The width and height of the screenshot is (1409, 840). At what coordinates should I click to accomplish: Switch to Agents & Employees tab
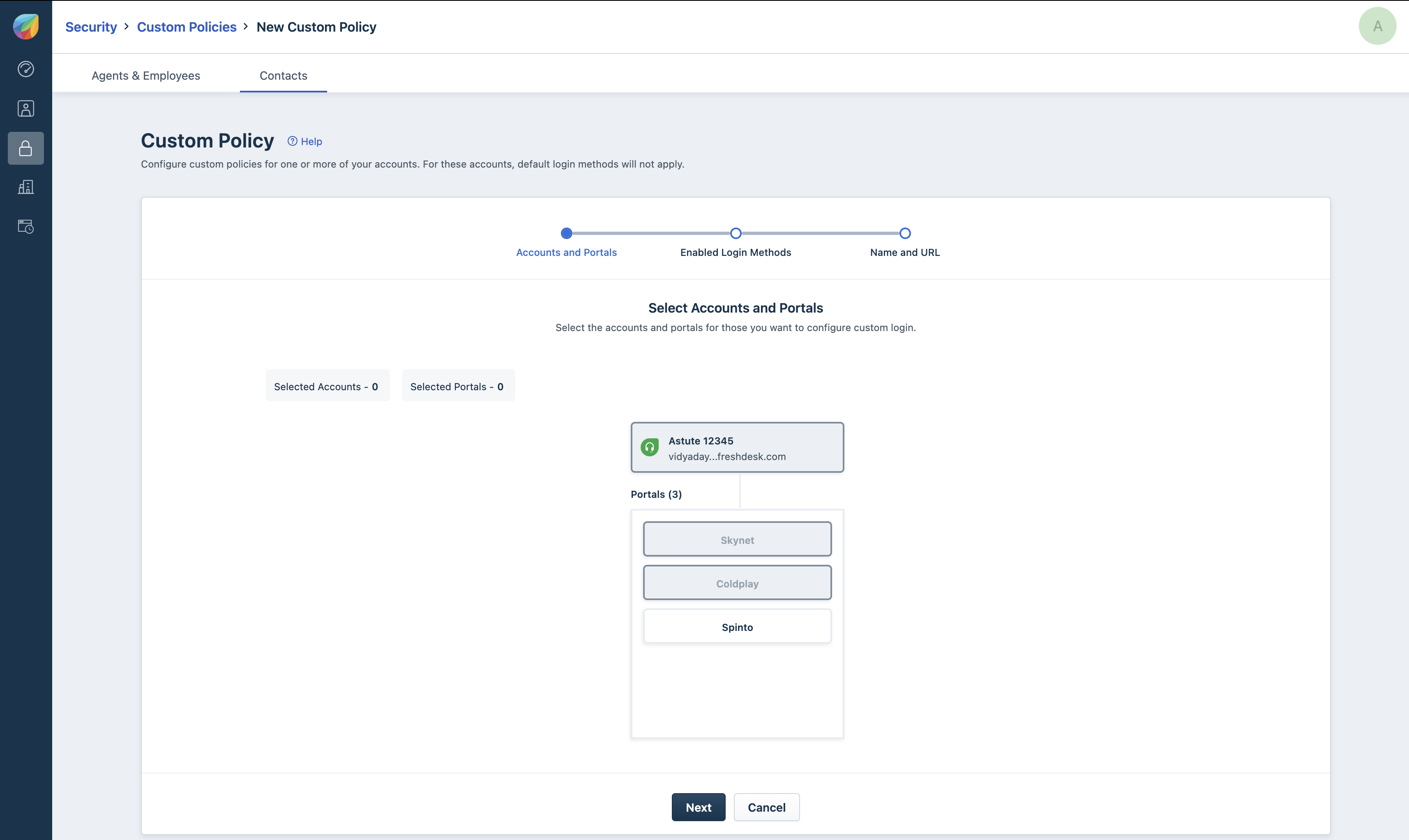coord(145,76)
